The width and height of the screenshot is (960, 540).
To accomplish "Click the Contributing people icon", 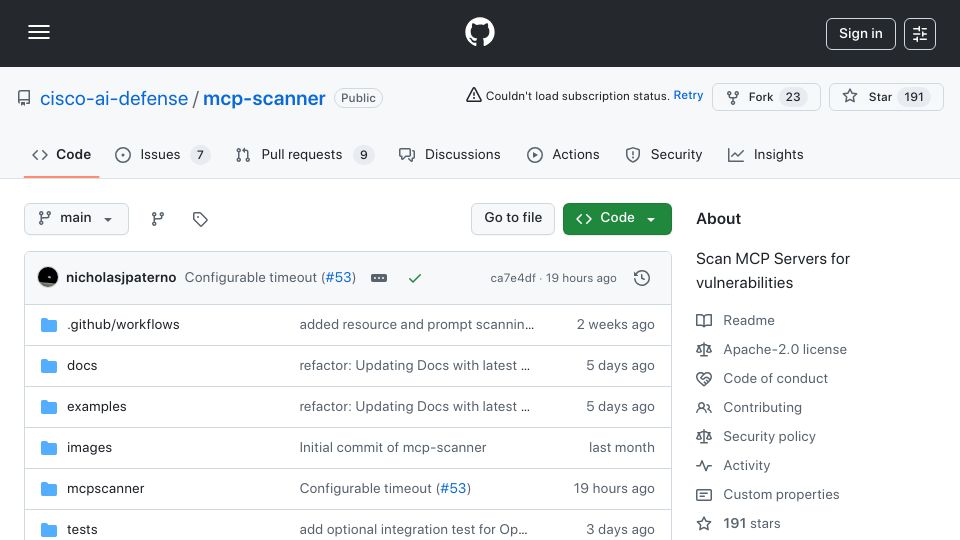I will pyautogui.click(x=704, y=408).
